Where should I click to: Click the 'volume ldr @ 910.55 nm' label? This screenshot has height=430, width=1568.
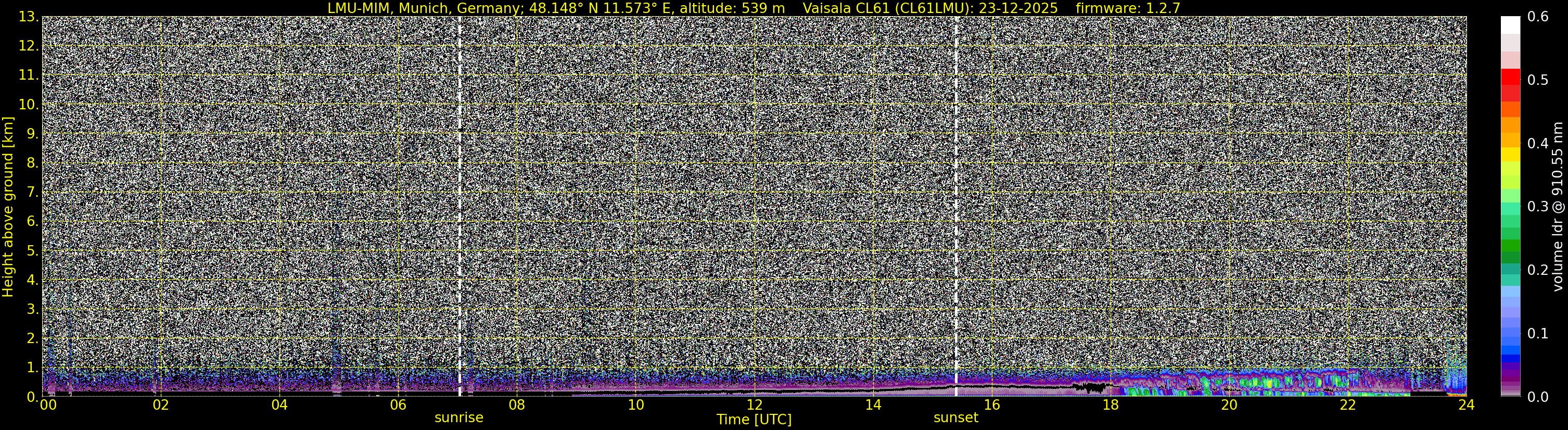click(x=1557, y=207)
